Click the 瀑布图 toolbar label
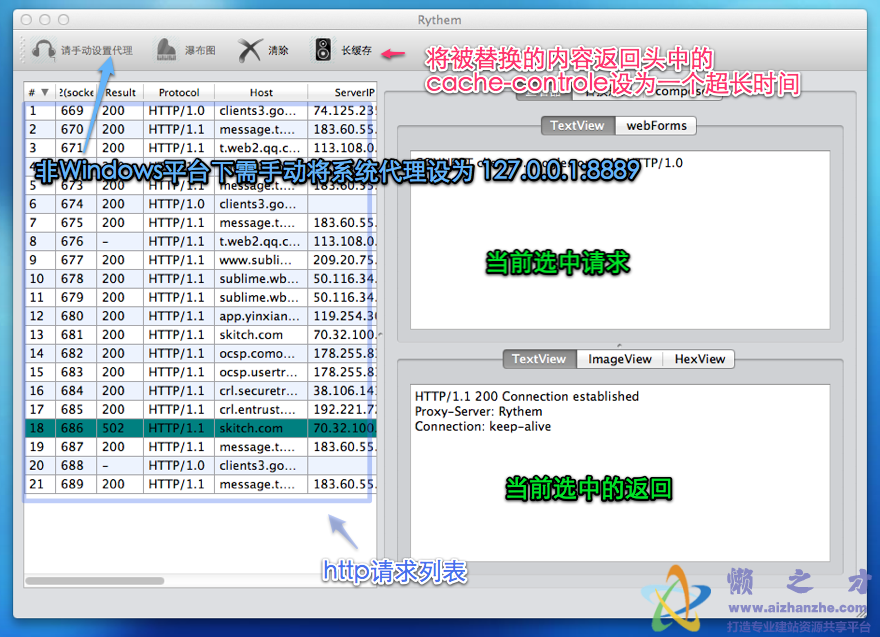Viewport: 880px width, 637px height. 200,51
